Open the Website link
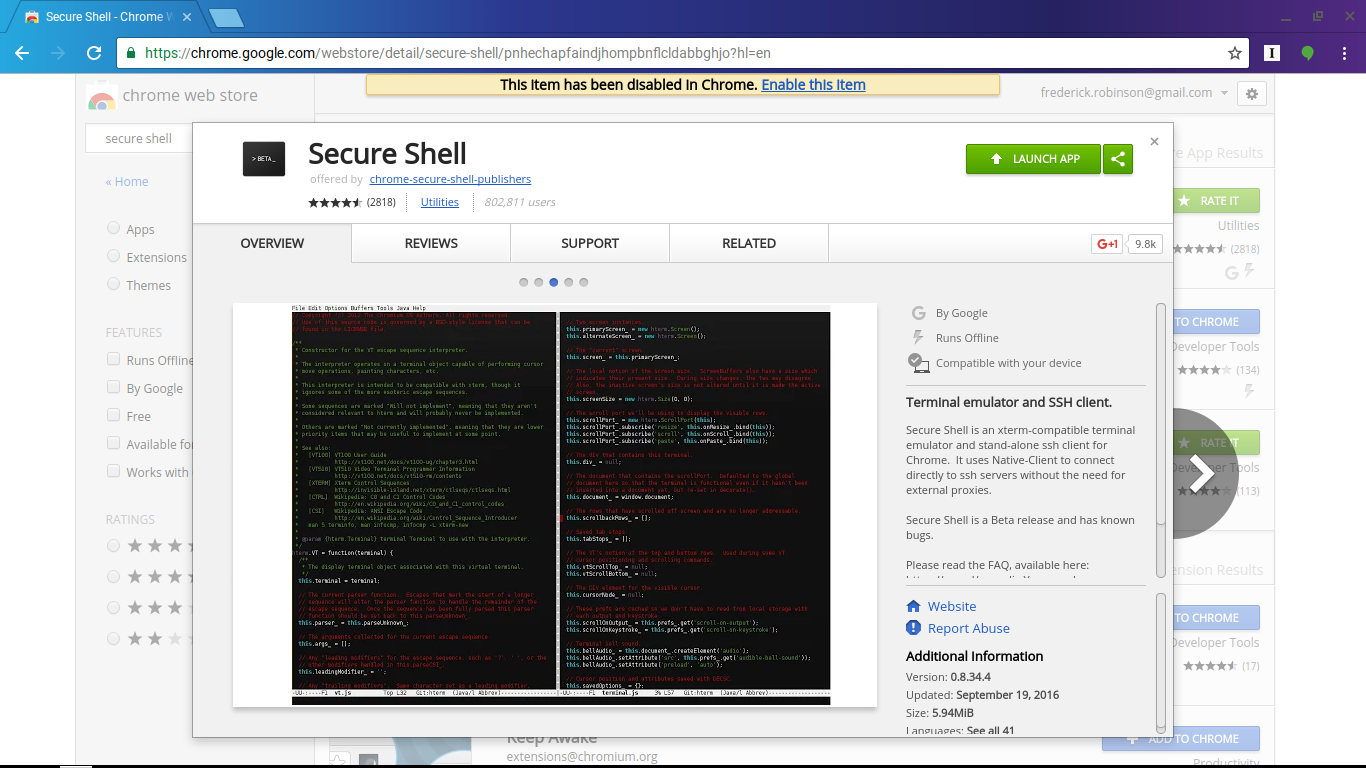This screenshot has height=768, width=1366. coord(952,606)
